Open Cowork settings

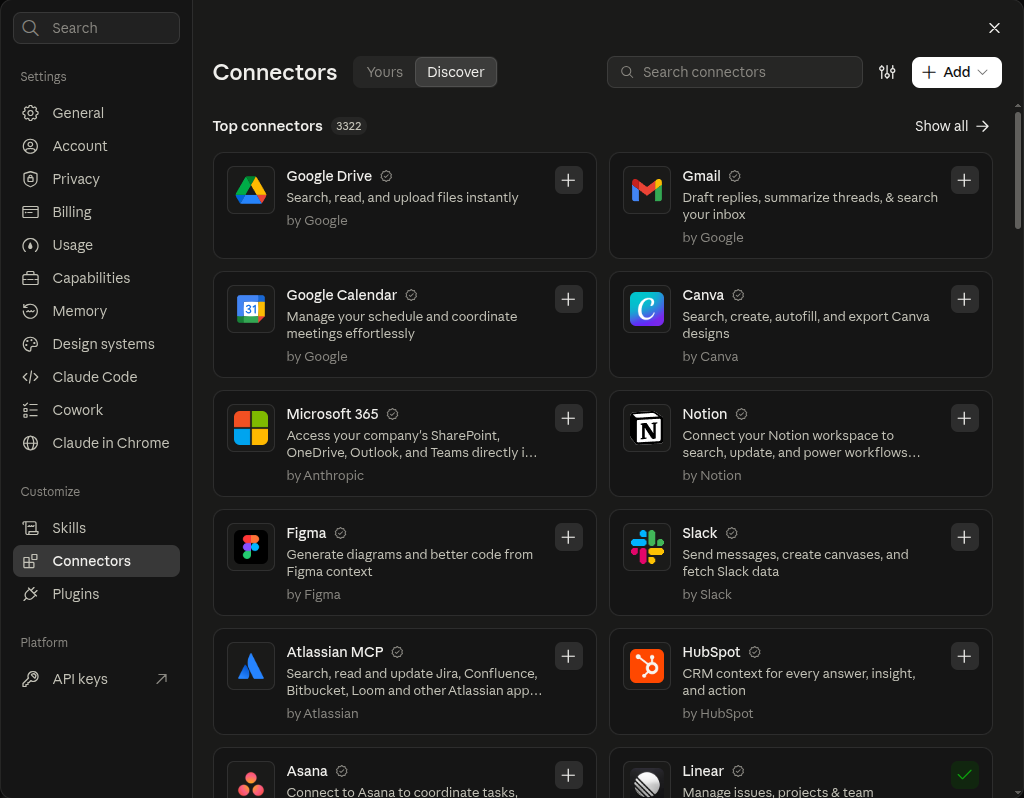click(x=96, y=410)
